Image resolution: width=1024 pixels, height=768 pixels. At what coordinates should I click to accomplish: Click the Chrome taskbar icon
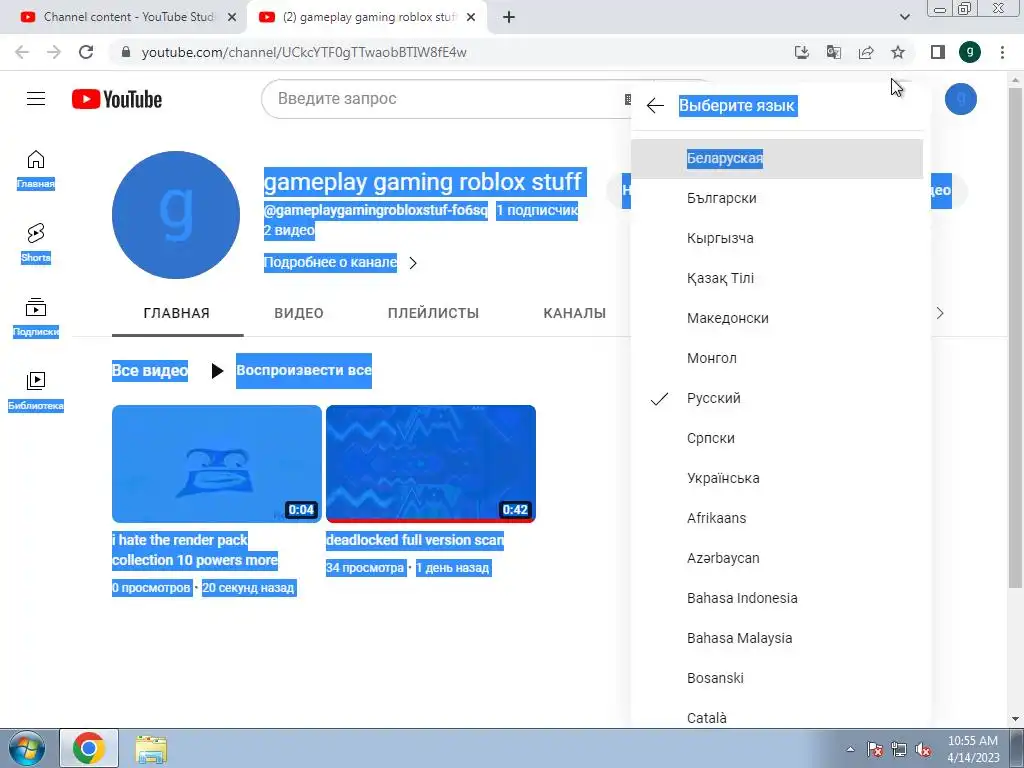pyautogui.click(x=89, y=748)
